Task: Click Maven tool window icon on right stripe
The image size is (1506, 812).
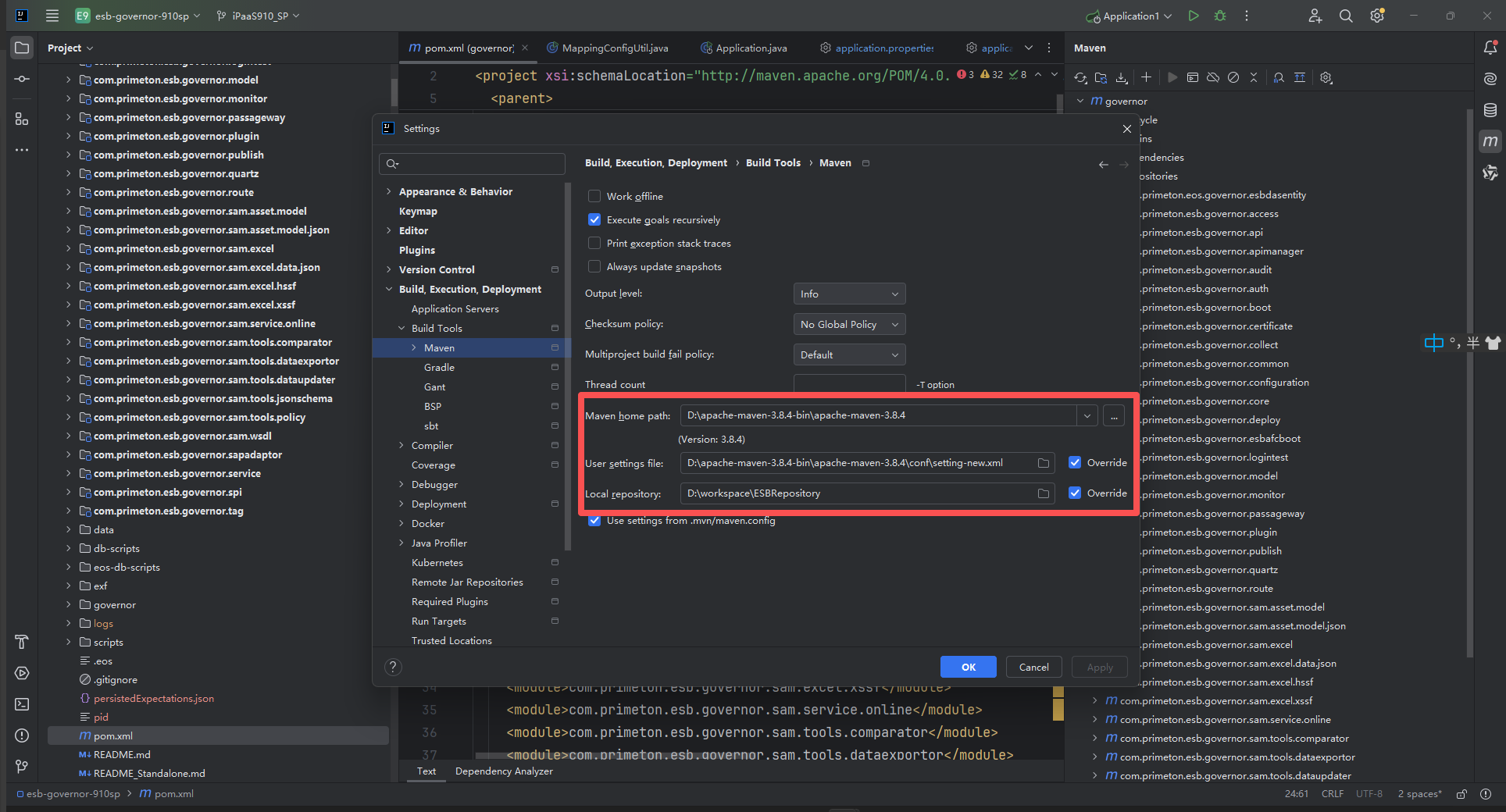Action: point(1490,141)
